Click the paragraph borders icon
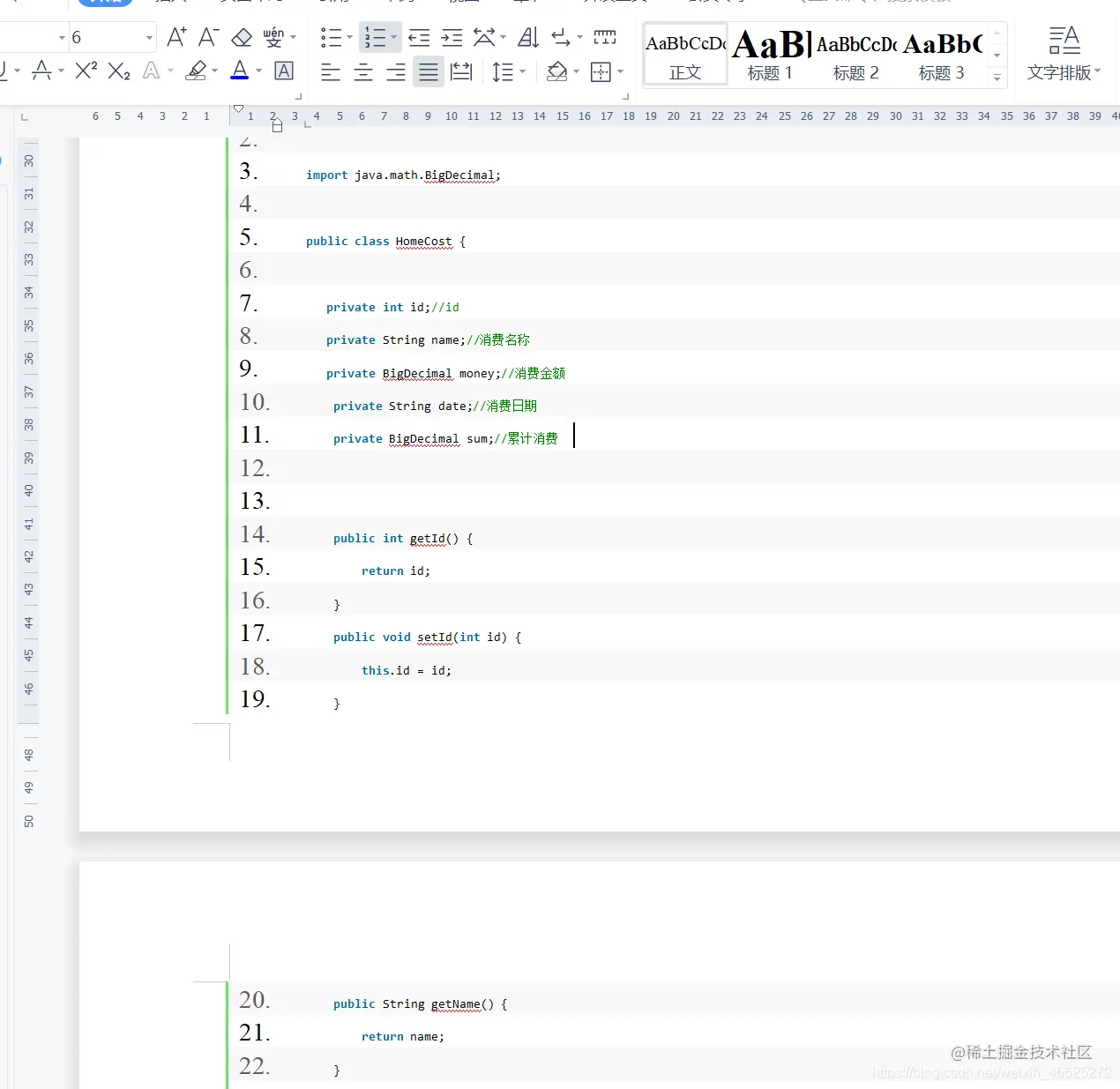Image resolution: width=1120 pixels, height=1089 pixels. tap(601, 72)
